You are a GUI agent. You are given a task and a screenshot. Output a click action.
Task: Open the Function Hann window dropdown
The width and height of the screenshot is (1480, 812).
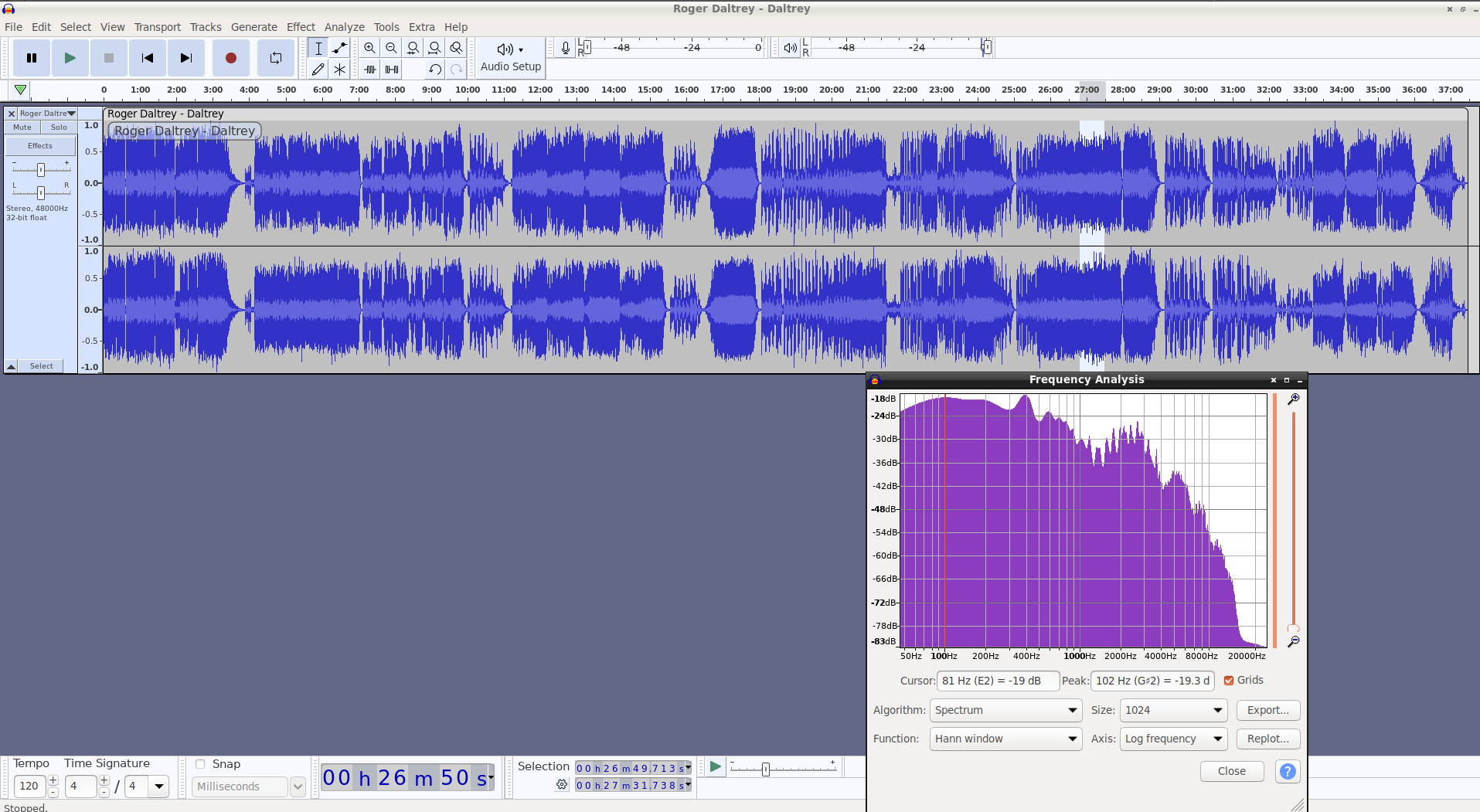coord(1005,739)
